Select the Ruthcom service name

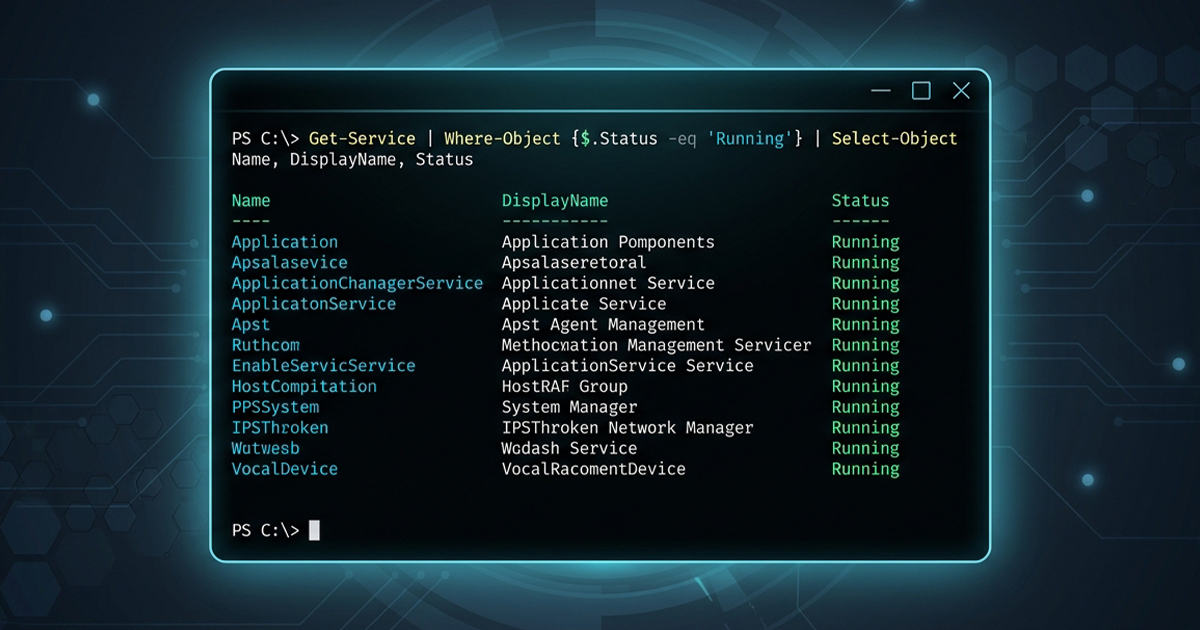[x=266, y=345]
